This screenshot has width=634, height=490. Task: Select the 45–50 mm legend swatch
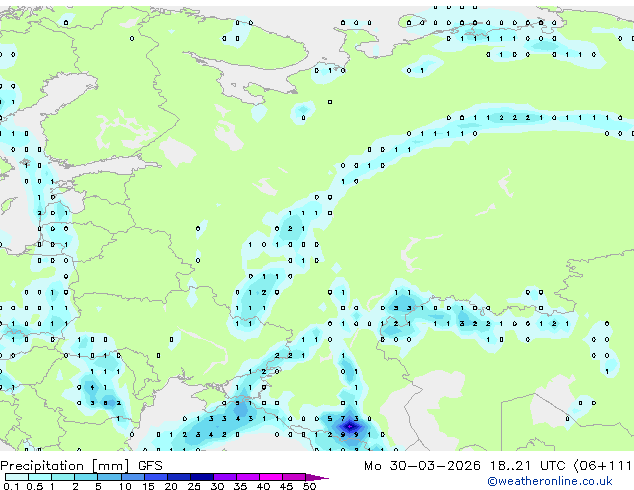point(294,477)
